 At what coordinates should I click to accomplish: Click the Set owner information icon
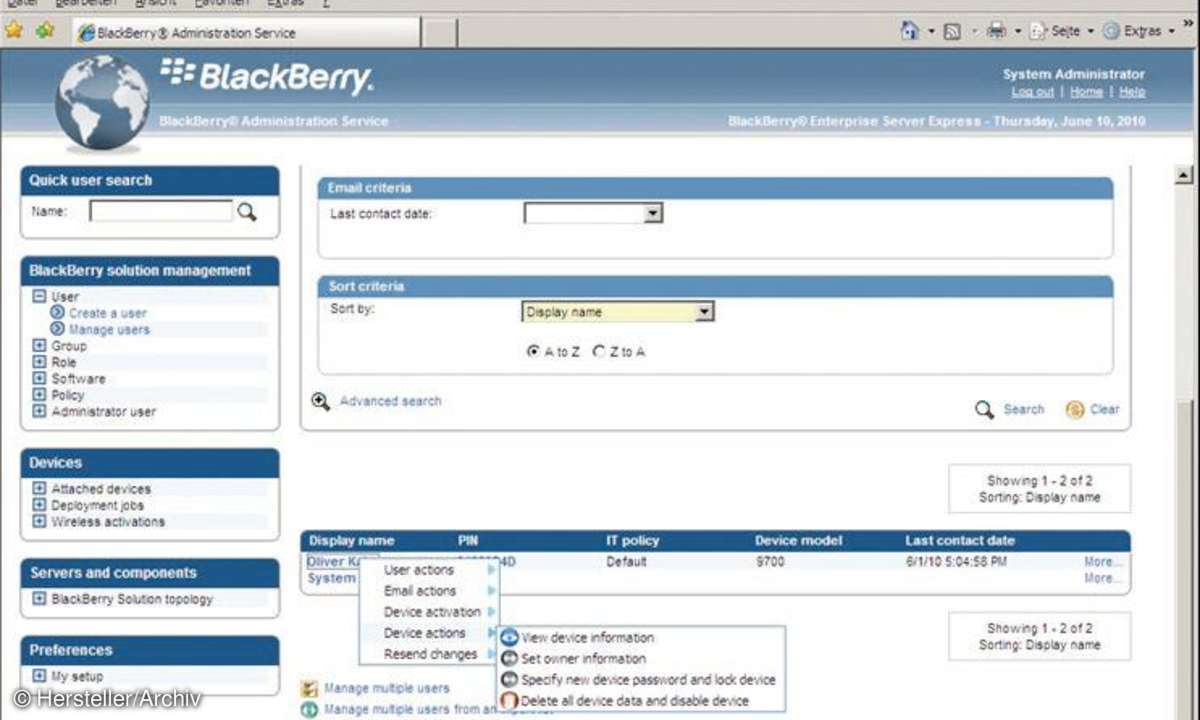click(x=510, y=658)
